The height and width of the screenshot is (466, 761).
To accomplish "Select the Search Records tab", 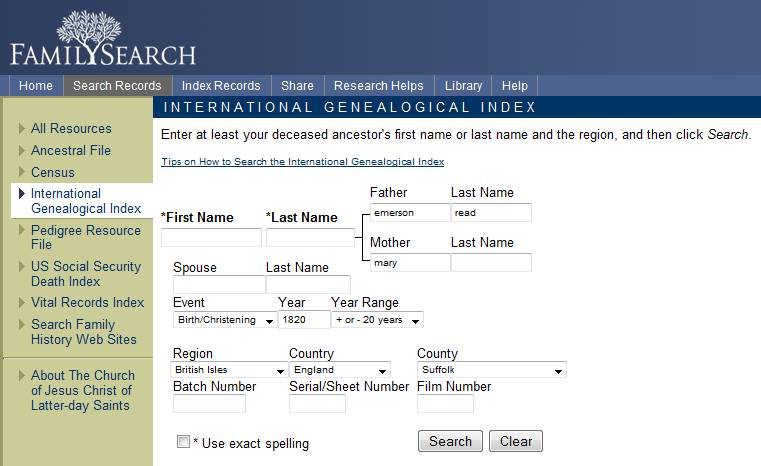I will point(117,86).
